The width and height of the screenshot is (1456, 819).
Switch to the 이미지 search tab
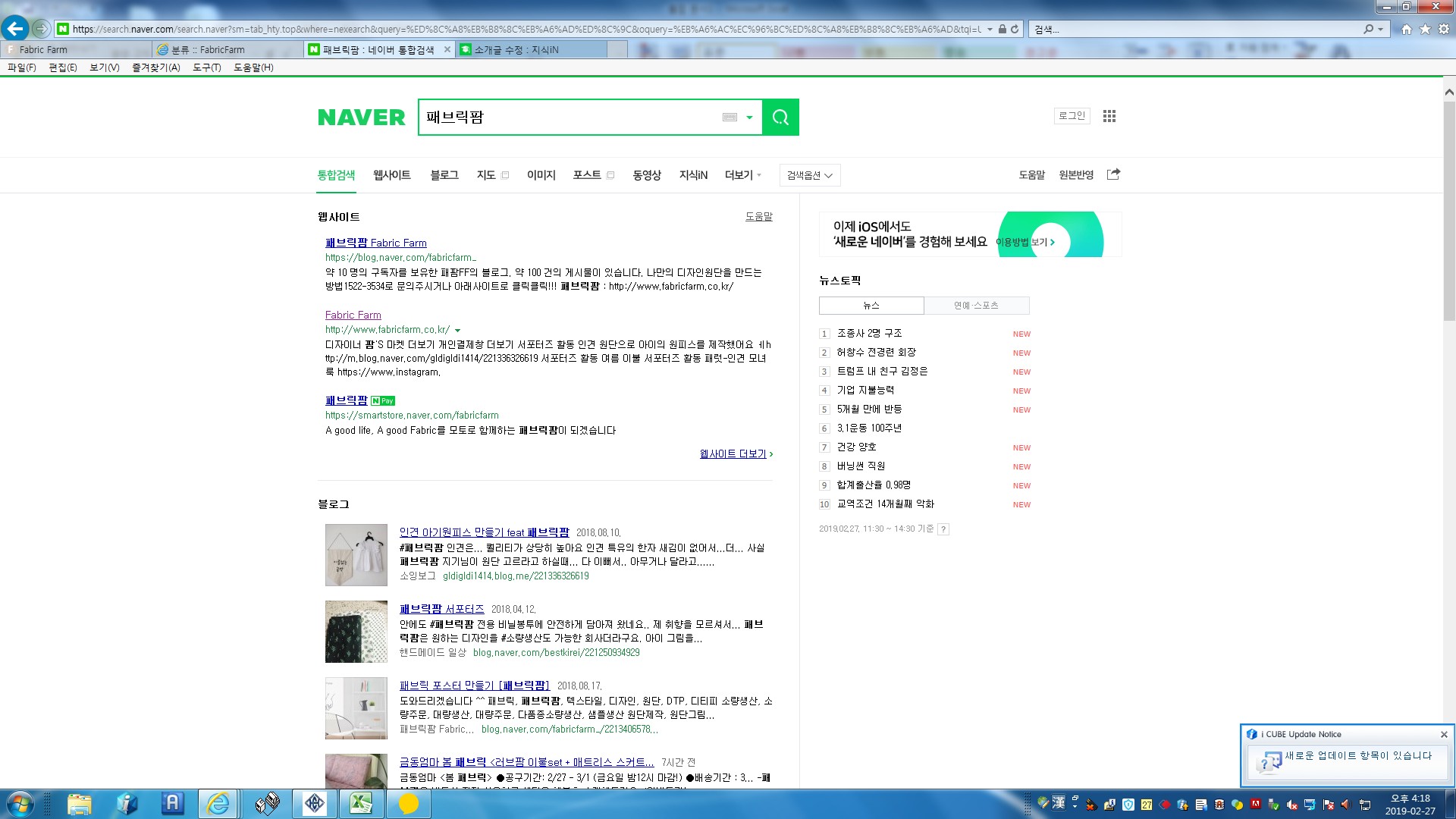[541, 175]
